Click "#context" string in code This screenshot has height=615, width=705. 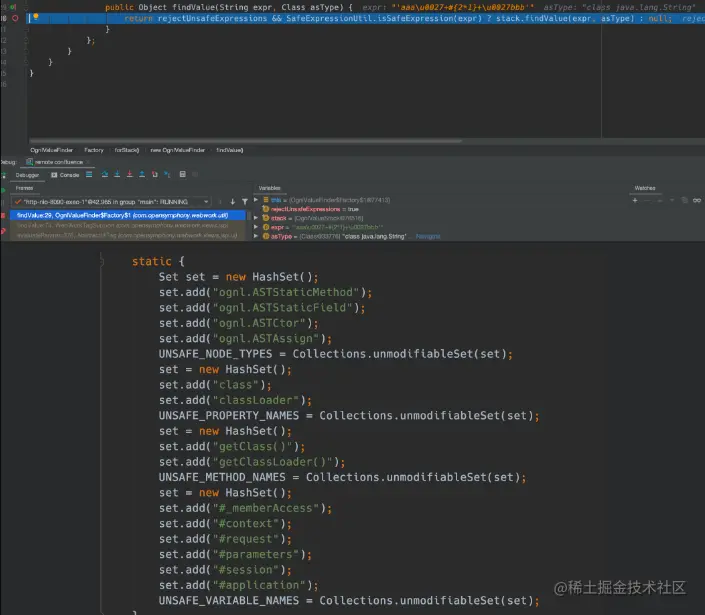click(245, 524)
